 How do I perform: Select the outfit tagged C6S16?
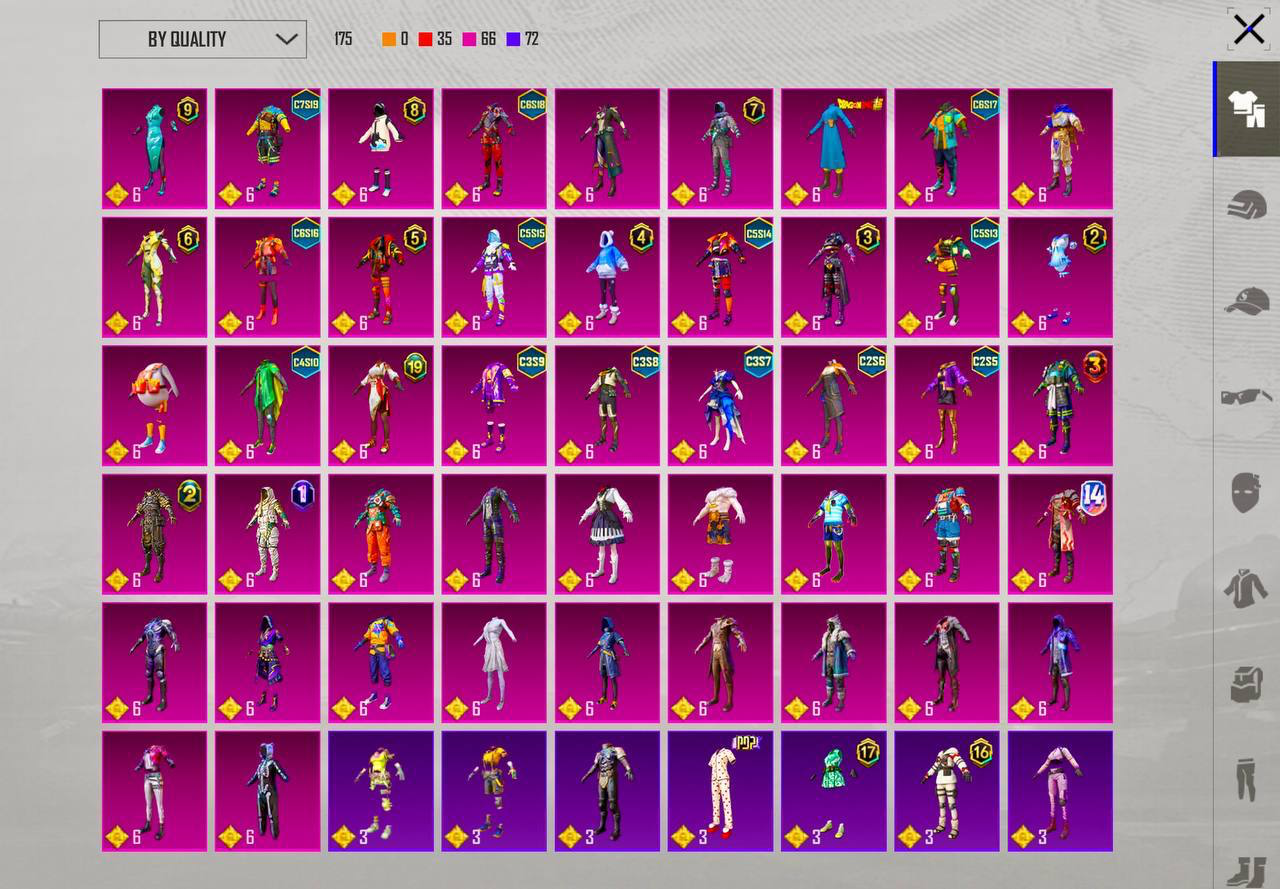(268, 277)
